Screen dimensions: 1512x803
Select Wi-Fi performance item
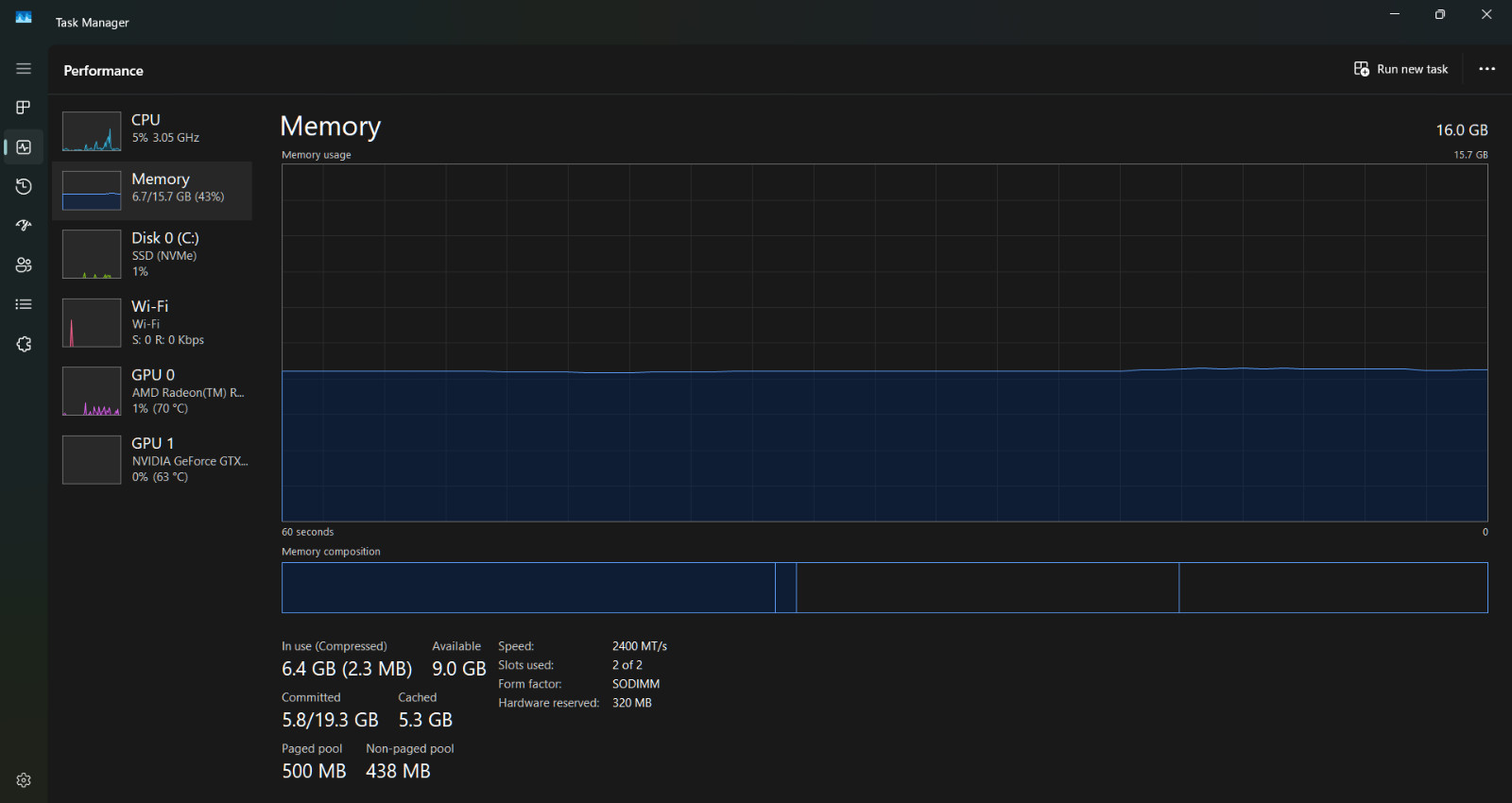click(x=152, y=322)
